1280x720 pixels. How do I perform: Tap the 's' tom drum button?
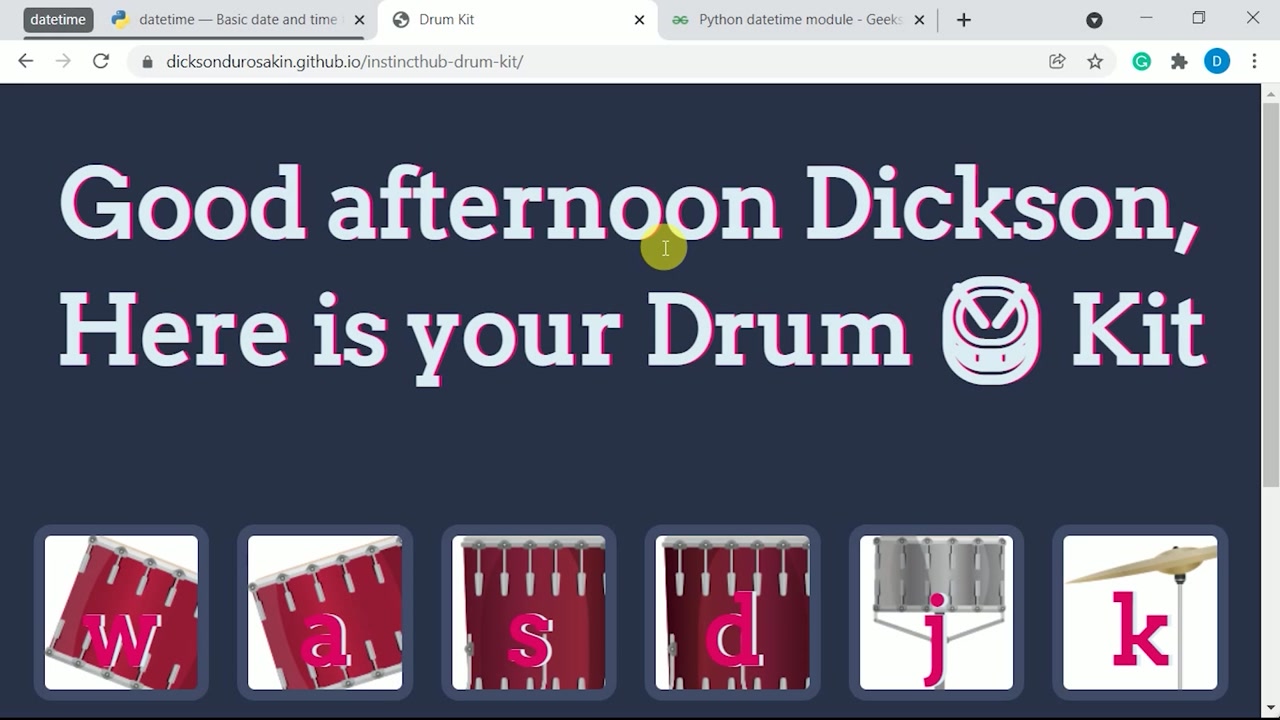click(x=529, y=612)
